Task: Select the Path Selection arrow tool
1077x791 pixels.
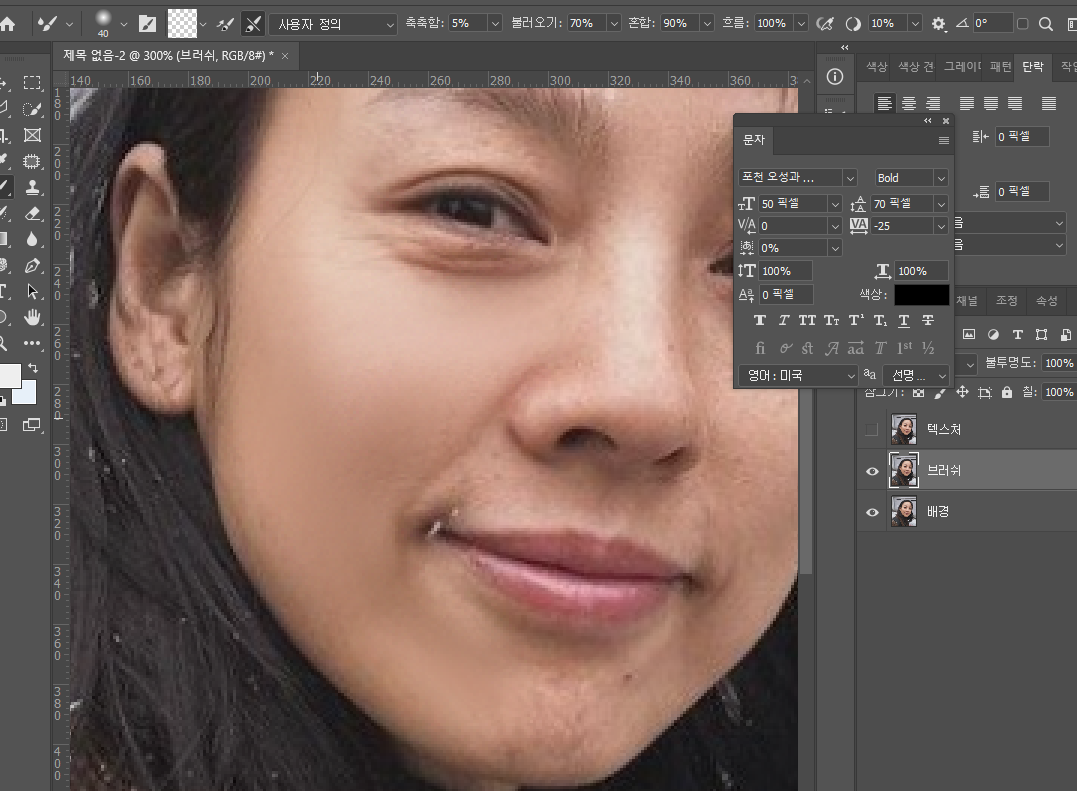Action: pos(32,292)
